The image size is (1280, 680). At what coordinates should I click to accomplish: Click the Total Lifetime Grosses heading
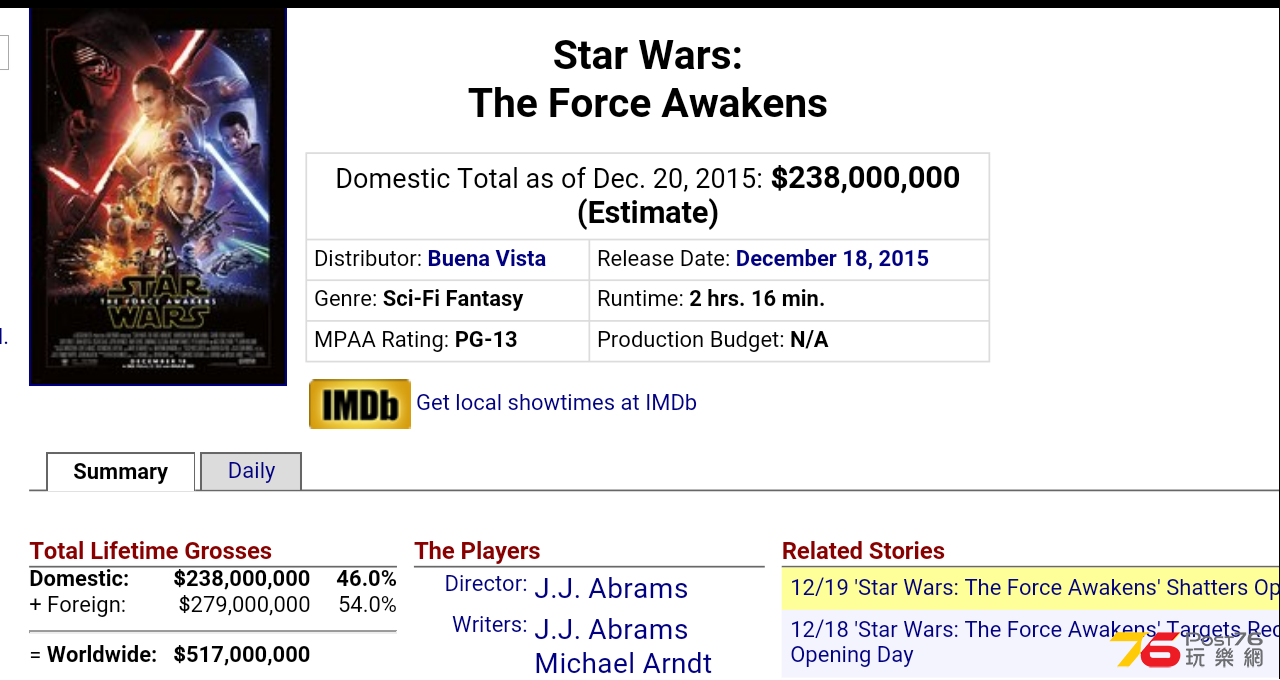(x=151, y=551)
